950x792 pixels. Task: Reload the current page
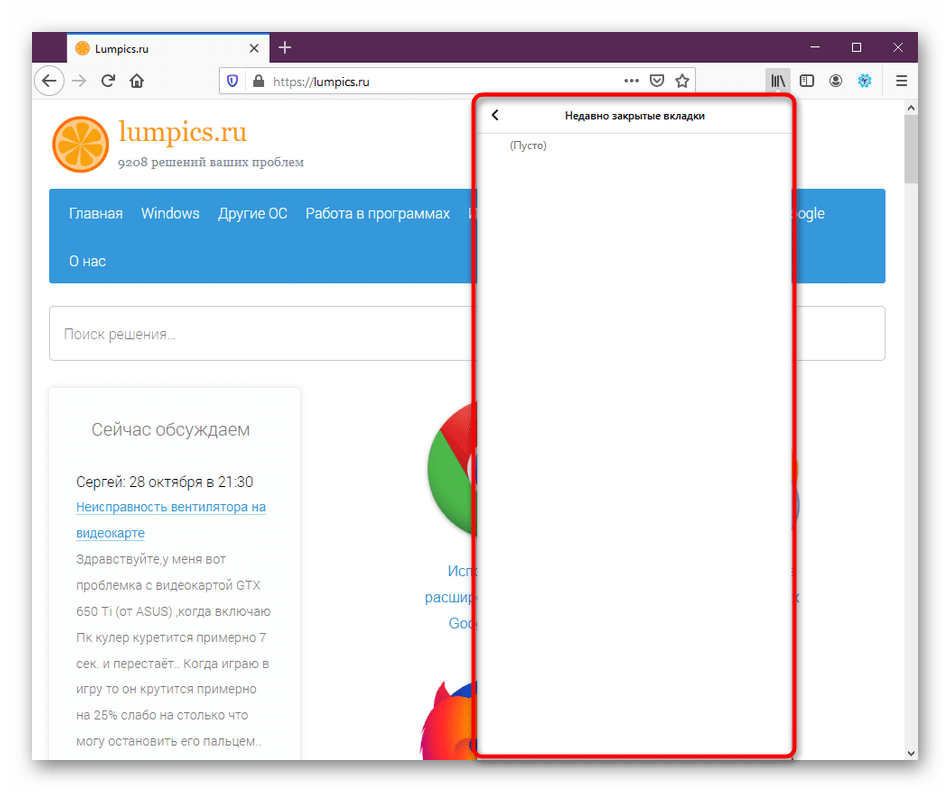[x=108, y=81]
